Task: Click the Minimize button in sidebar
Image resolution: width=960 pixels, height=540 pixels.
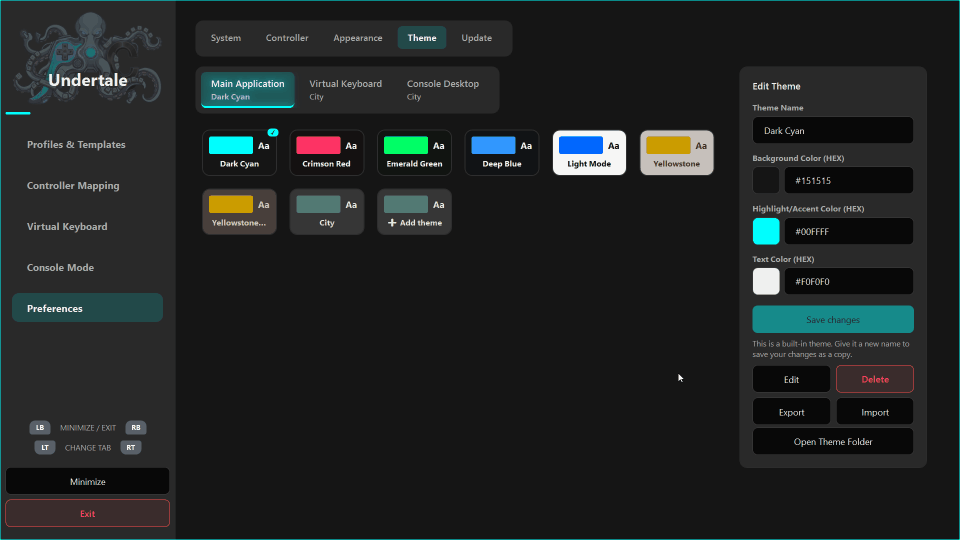Action: (88, 481)
